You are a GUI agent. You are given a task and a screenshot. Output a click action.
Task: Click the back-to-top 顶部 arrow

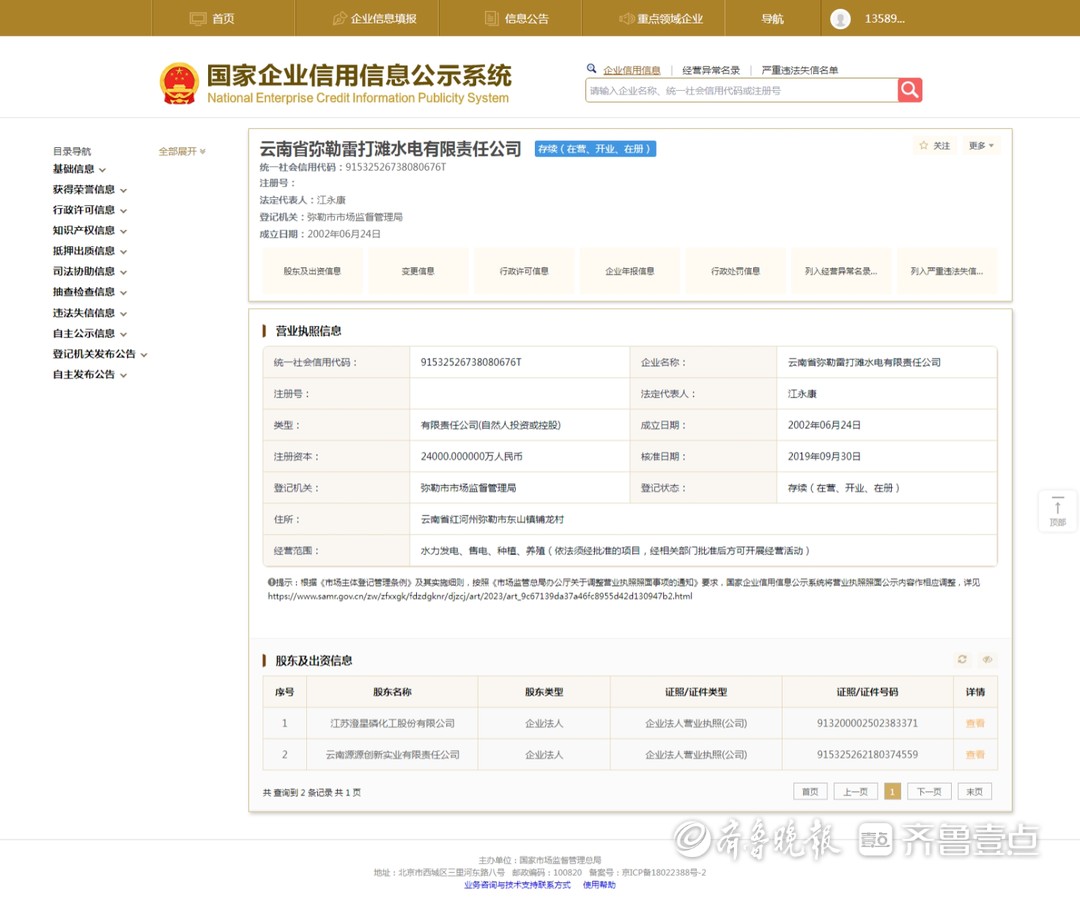1057,511
